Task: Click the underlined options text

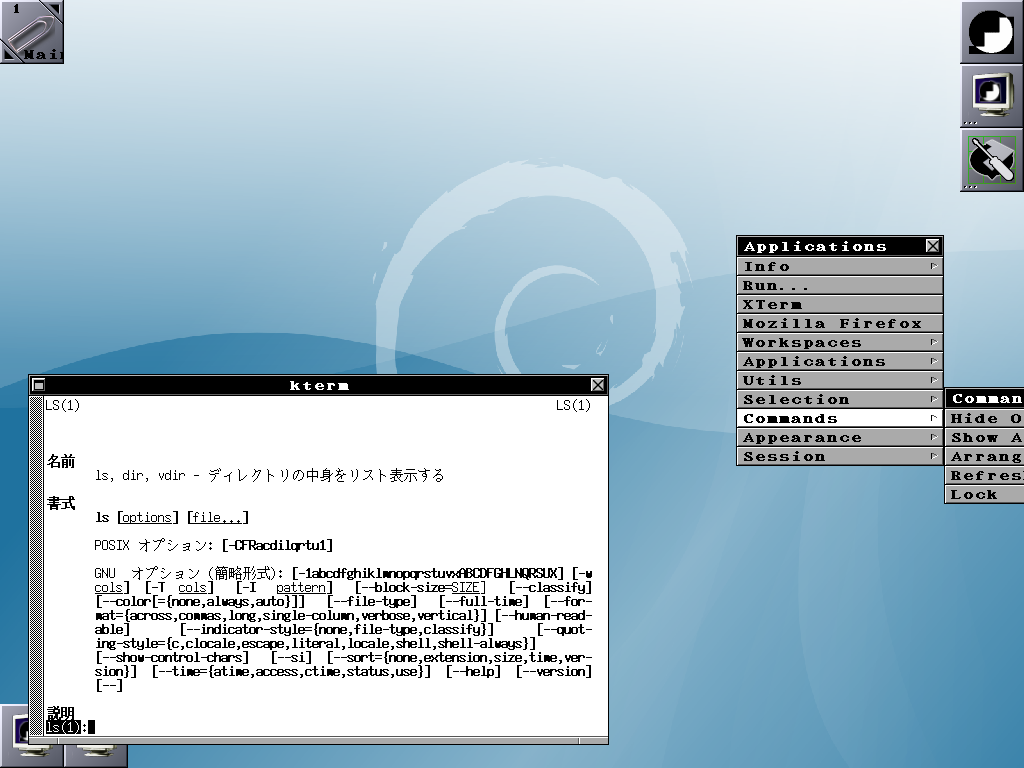Action: (147, 518)
